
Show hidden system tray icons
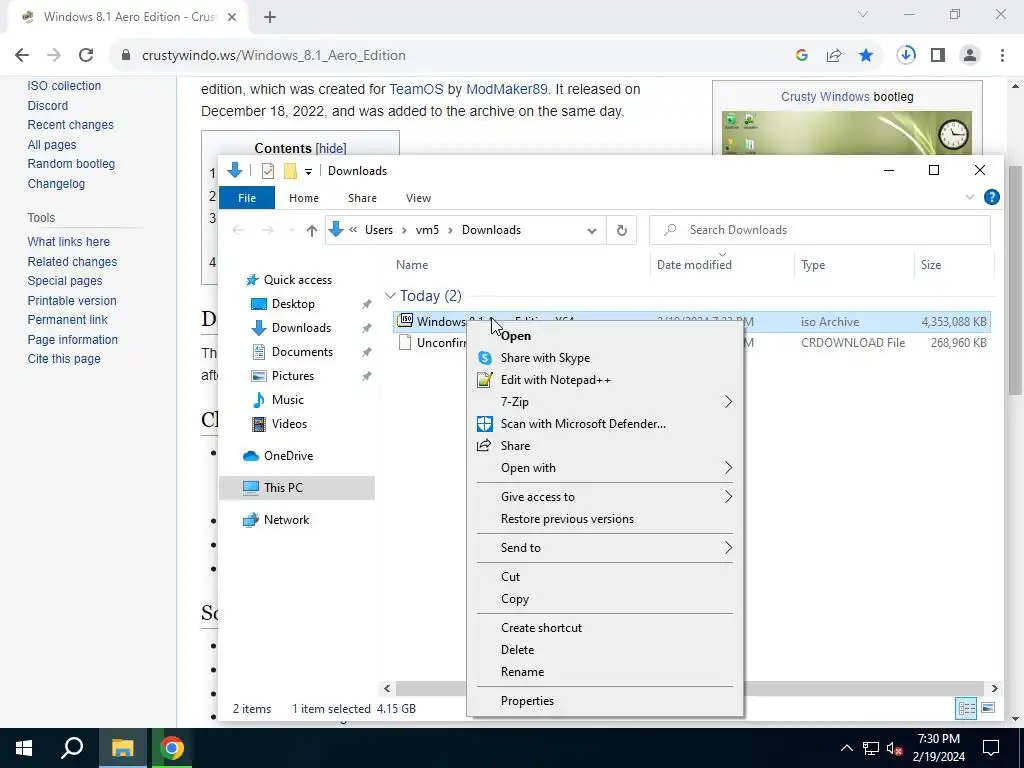click(846, 748)
